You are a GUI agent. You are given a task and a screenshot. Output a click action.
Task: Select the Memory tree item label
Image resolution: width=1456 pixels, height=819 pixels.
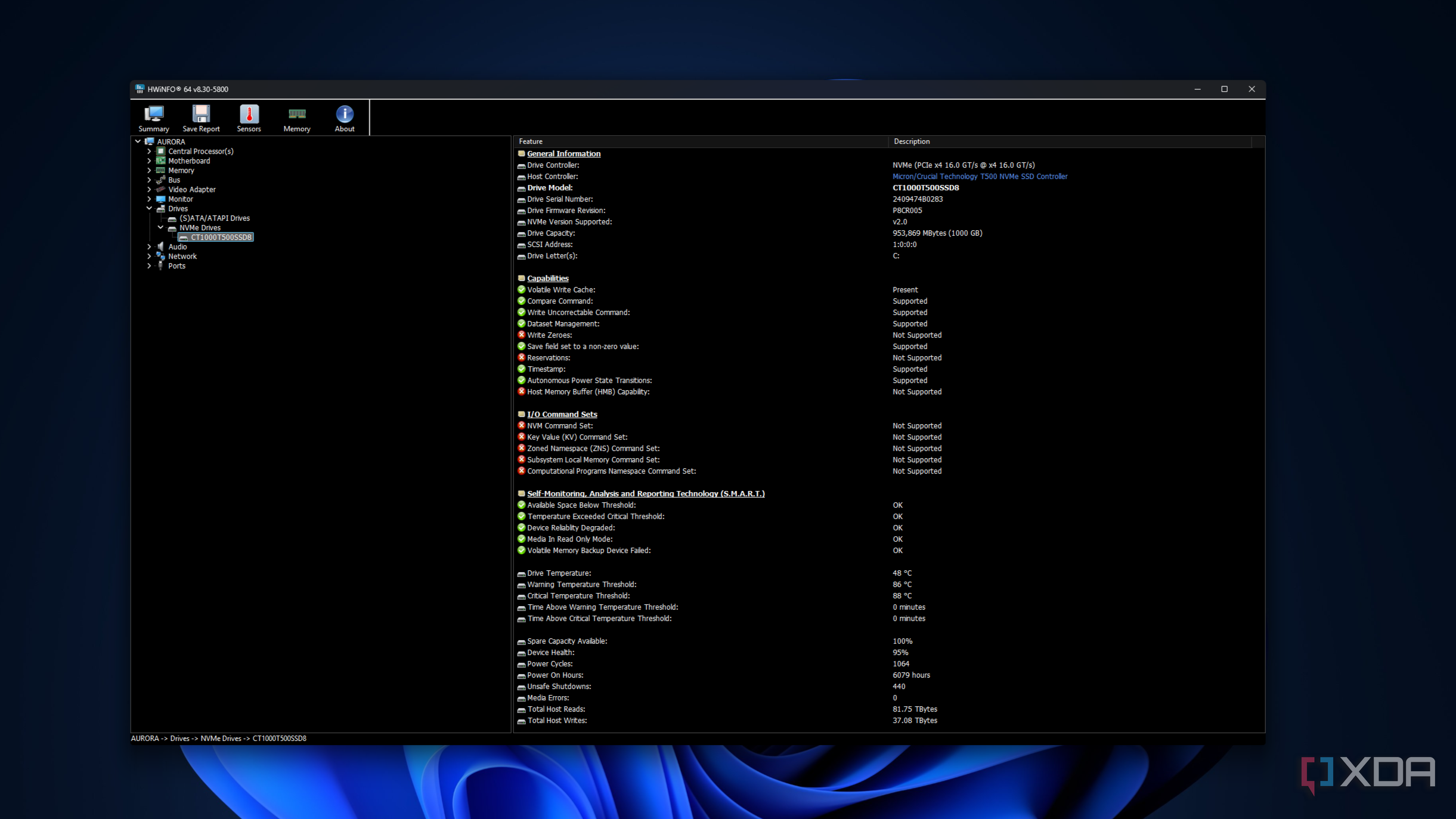(x=181, y=170)
